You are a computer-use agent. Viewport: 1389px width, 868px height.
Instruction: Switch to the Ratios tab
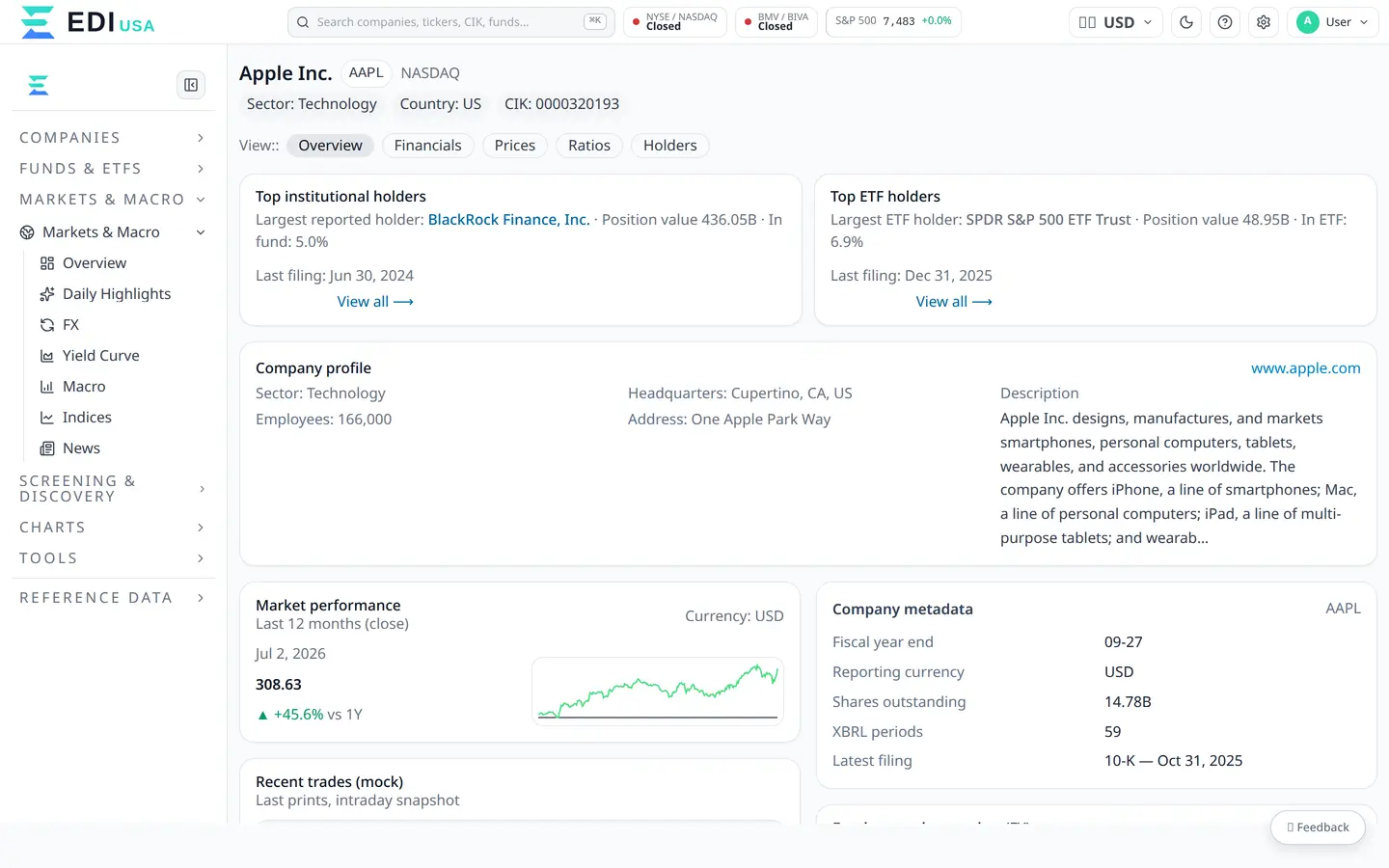589,146
